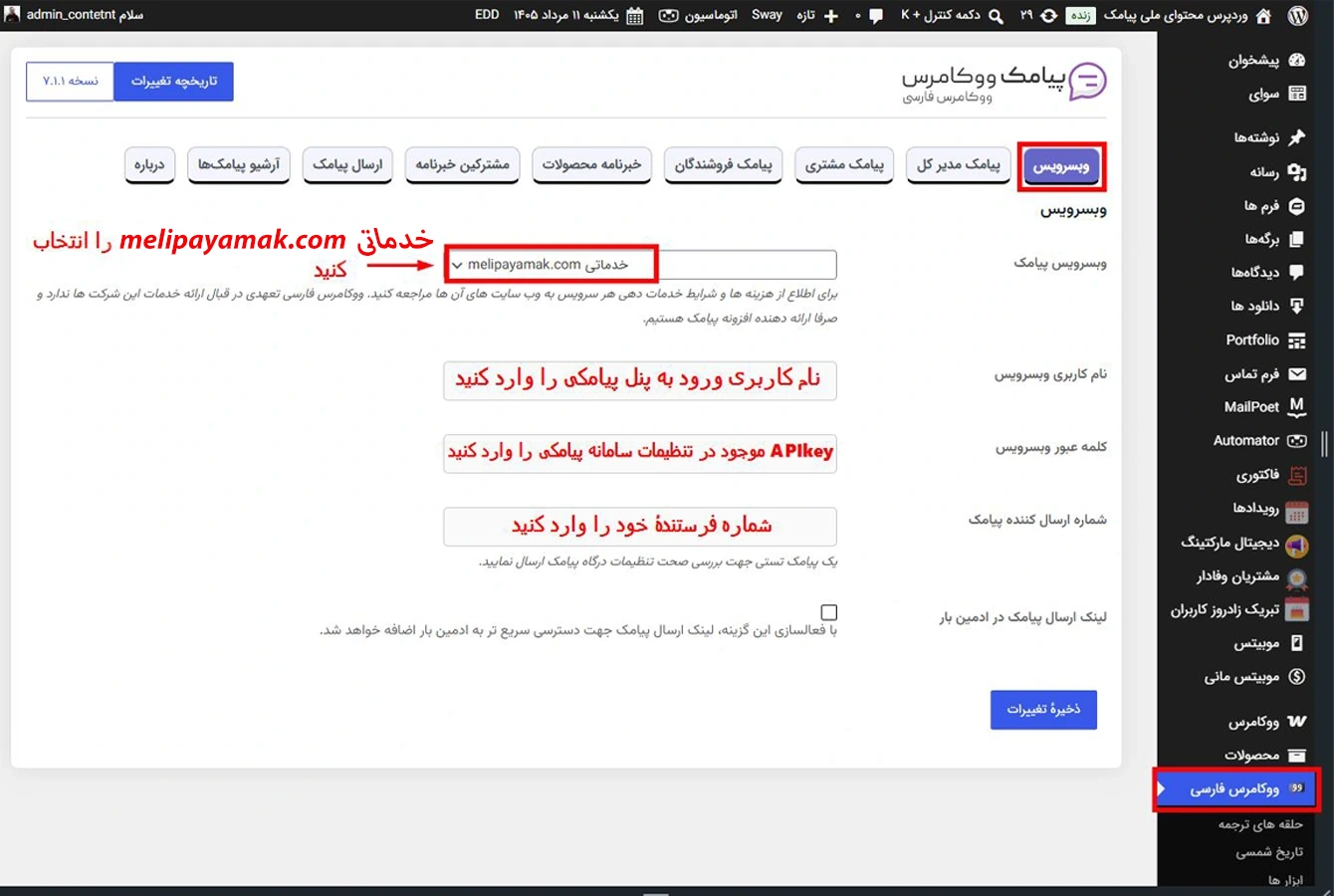This screenshot has width=1334, height=896.
Task: Open the پیامک مشتری tab
Action: click(x=844, y=165)
